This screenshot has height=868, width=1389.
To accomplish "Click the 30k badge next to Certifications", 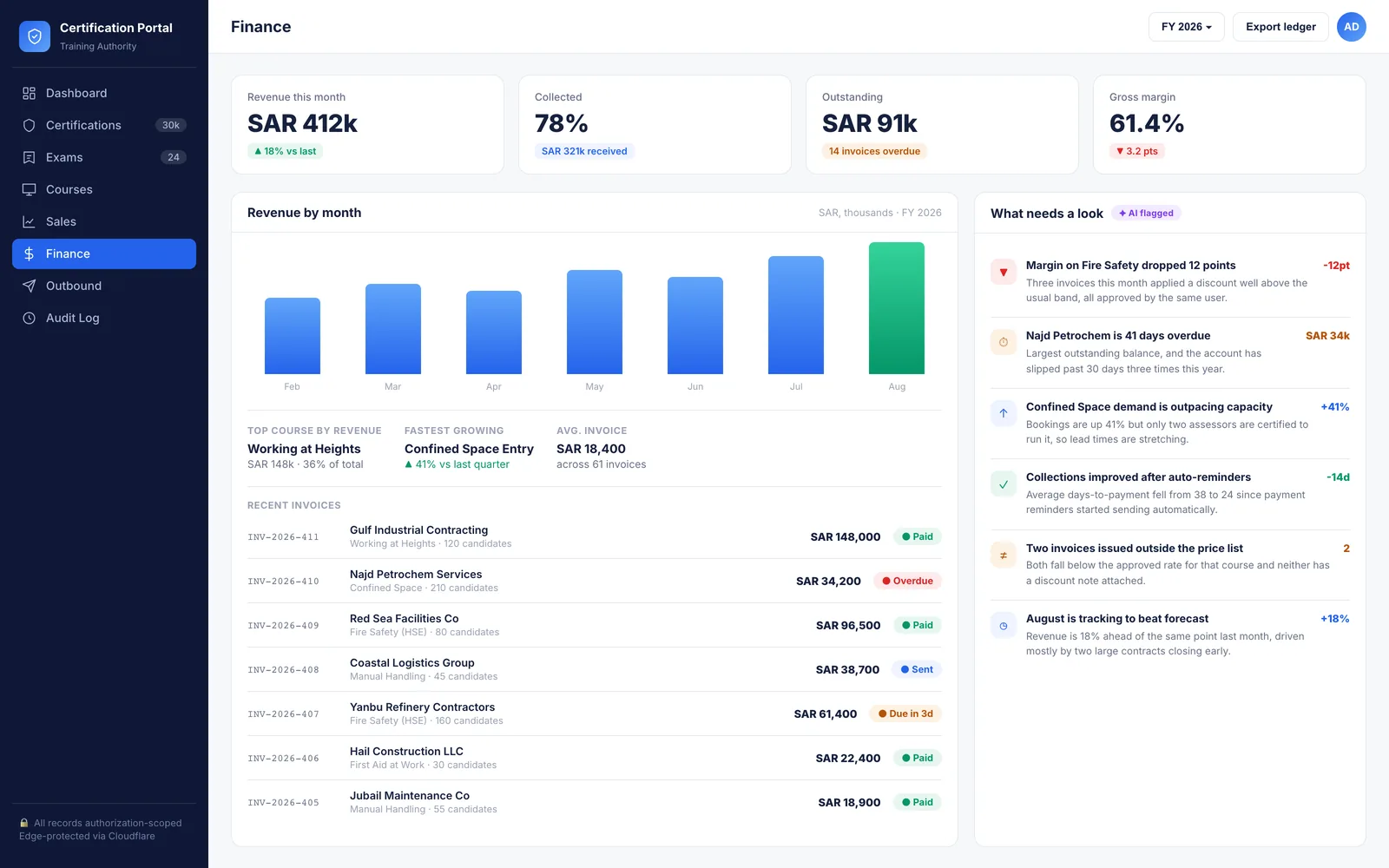I will (171, 125).
